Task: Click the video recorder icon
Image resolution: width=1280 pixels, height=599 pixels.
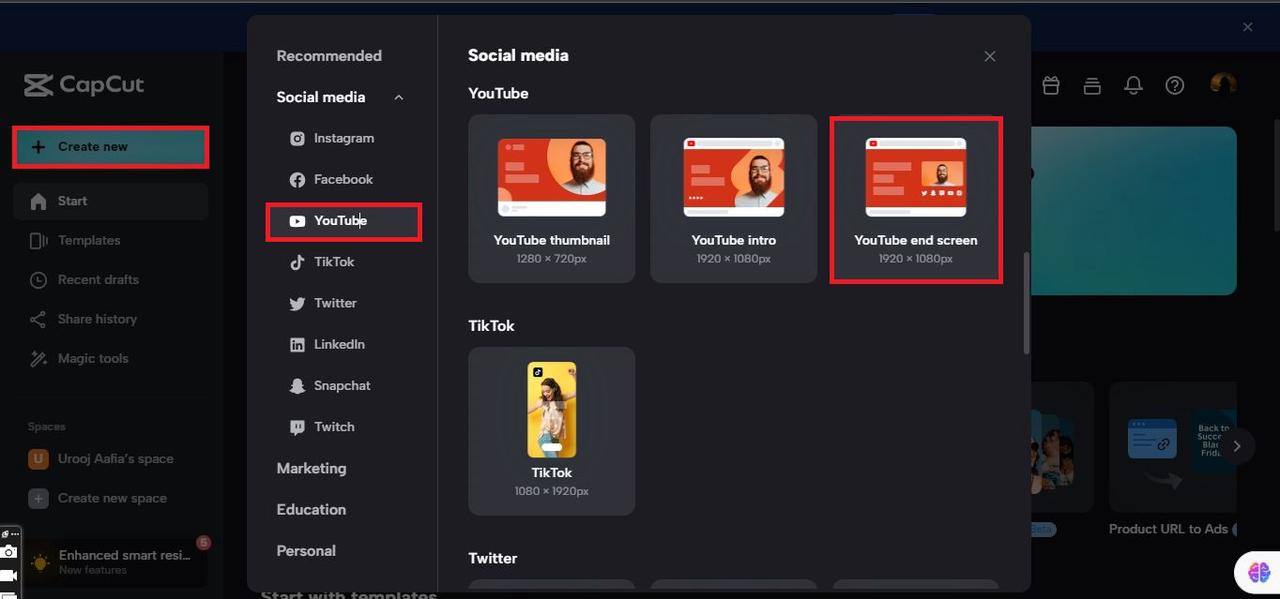Action: 9,576
